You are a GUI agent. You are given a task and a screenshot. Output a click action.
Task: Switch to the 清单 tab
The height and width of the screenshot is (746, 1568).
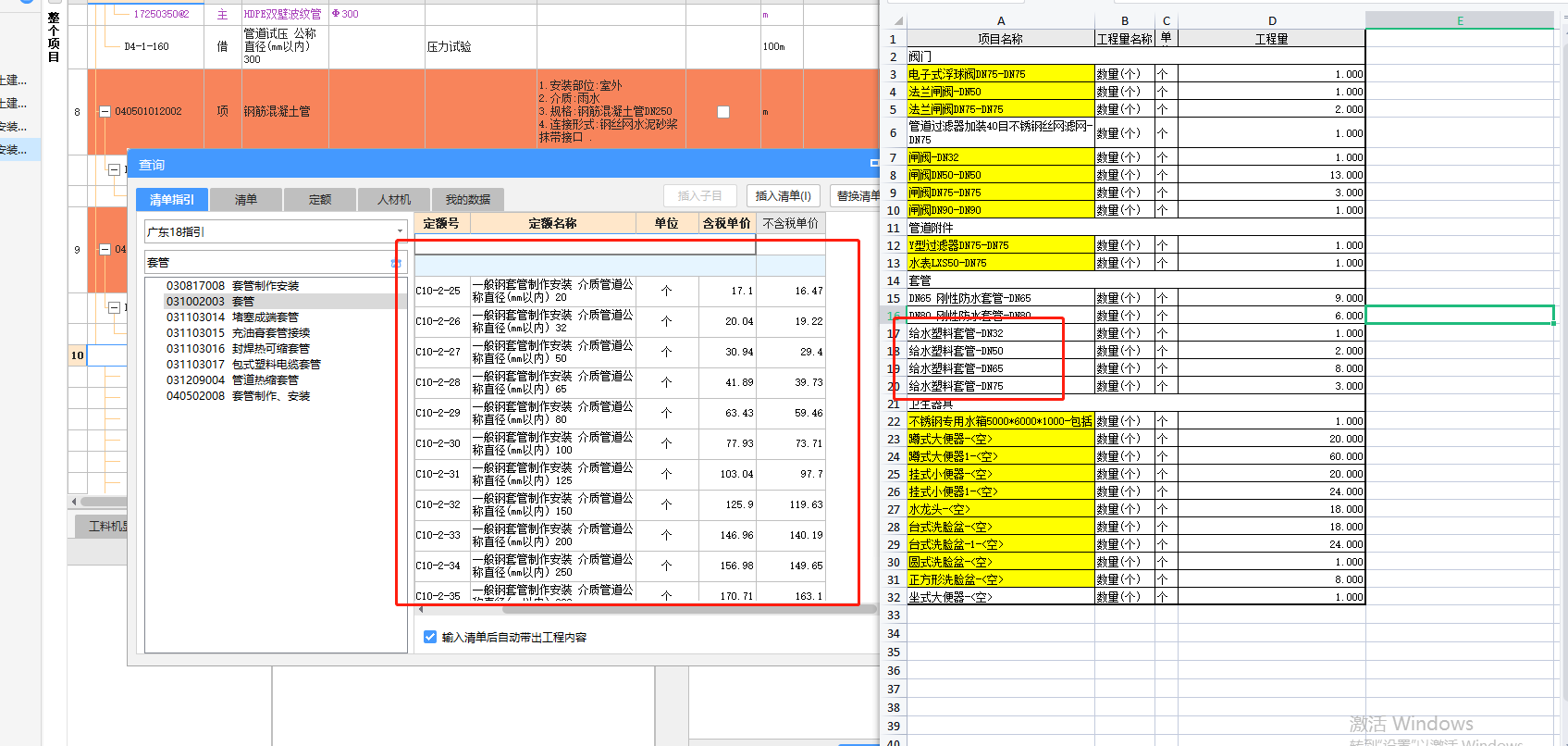point(246,200)
